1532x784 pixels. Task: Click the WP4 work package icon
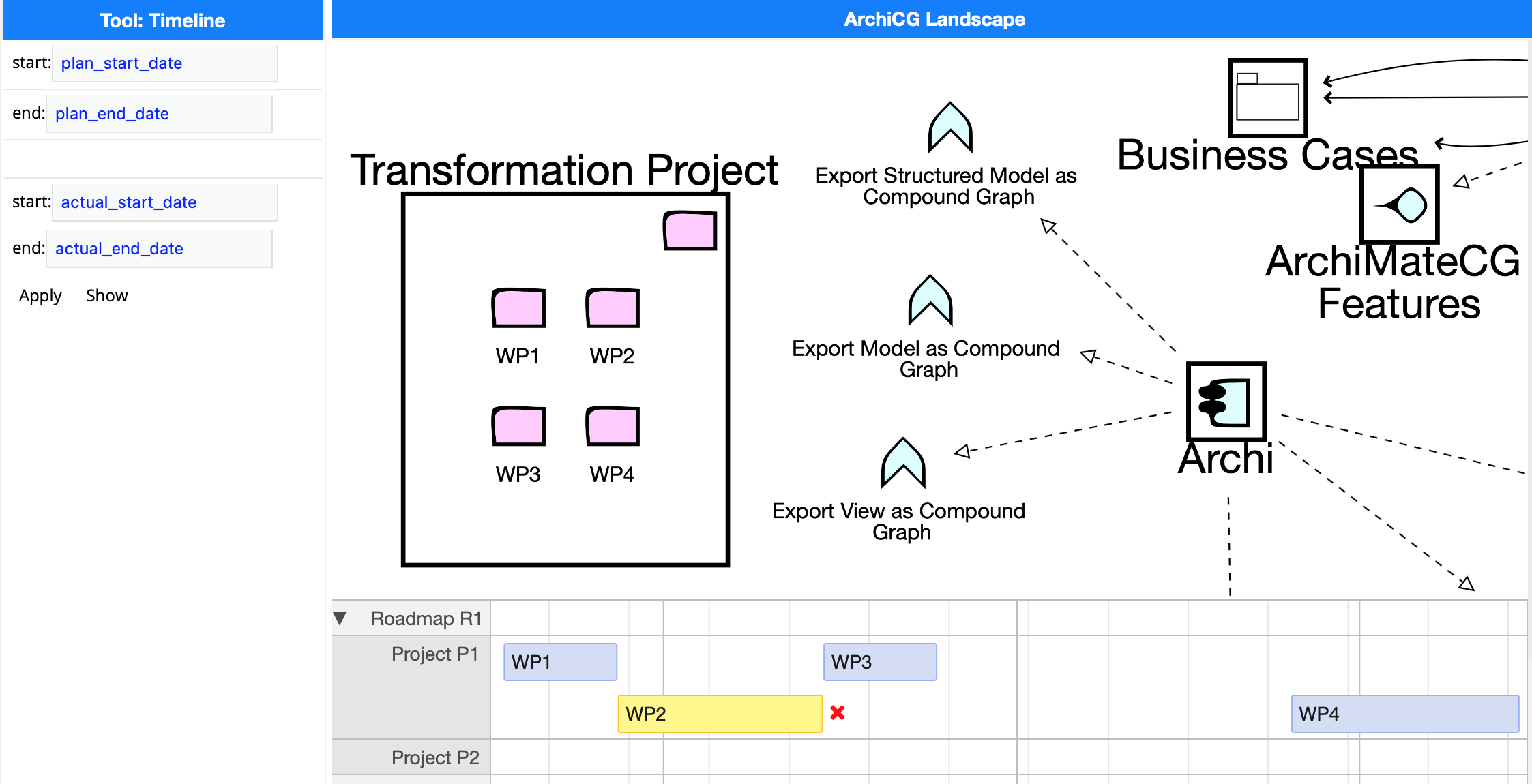click(613, 426)
